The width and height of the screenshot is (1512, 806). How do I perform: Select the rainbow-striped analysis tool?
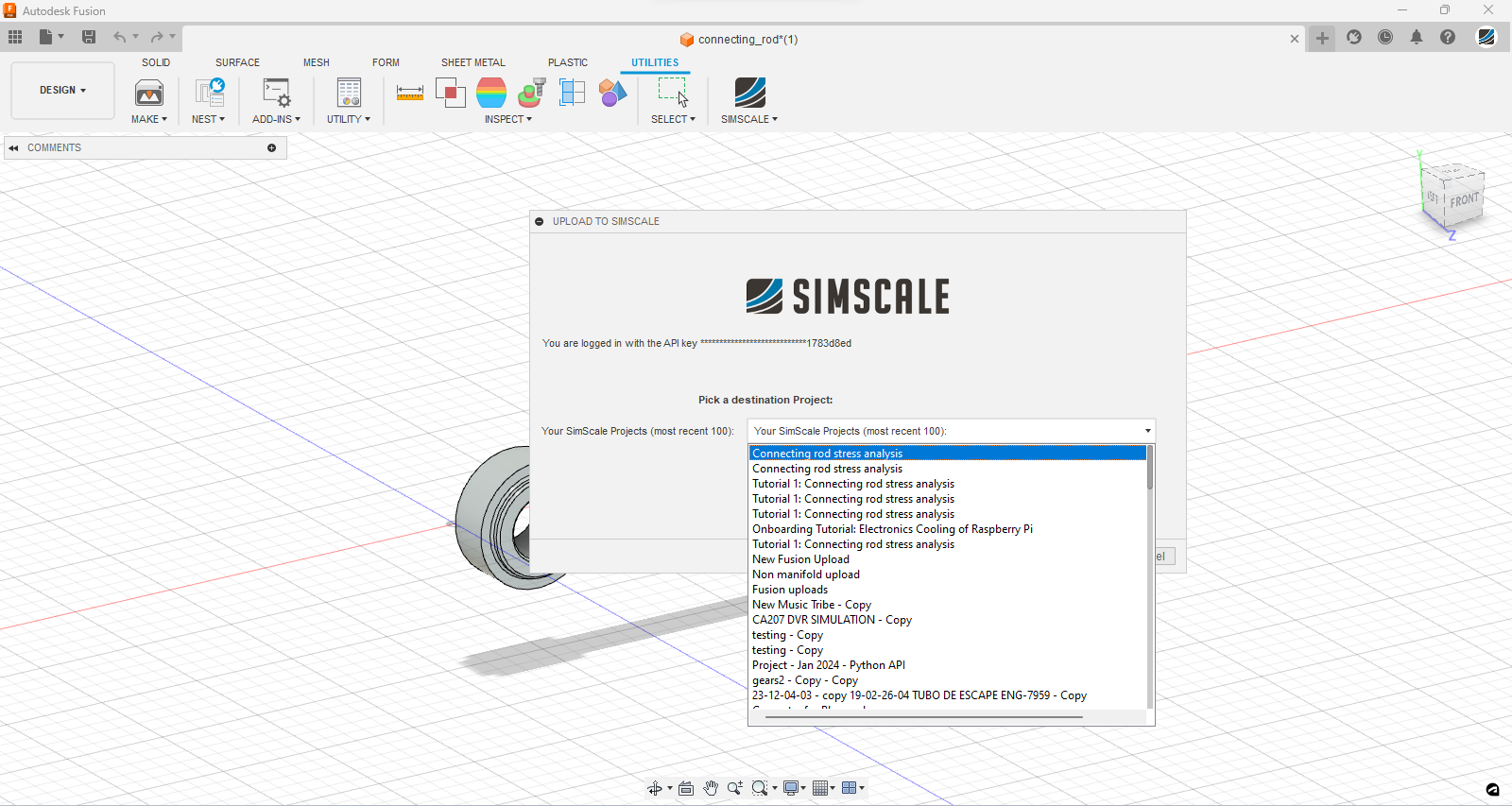click(x=491, y=93)
